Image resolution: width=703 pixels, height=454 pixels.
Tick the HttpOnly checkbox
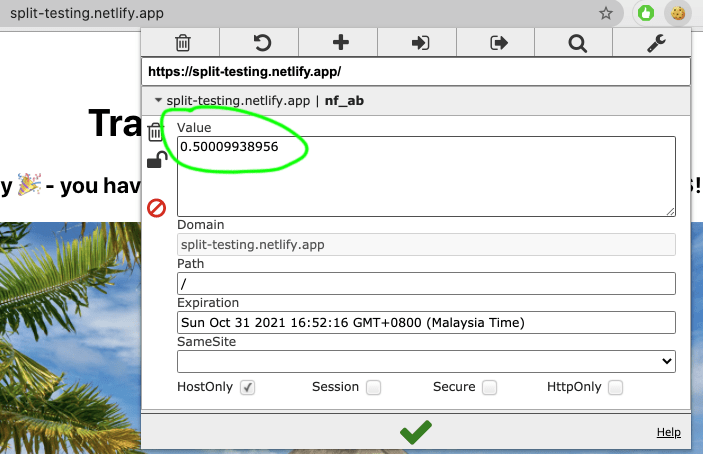[616, 387]
